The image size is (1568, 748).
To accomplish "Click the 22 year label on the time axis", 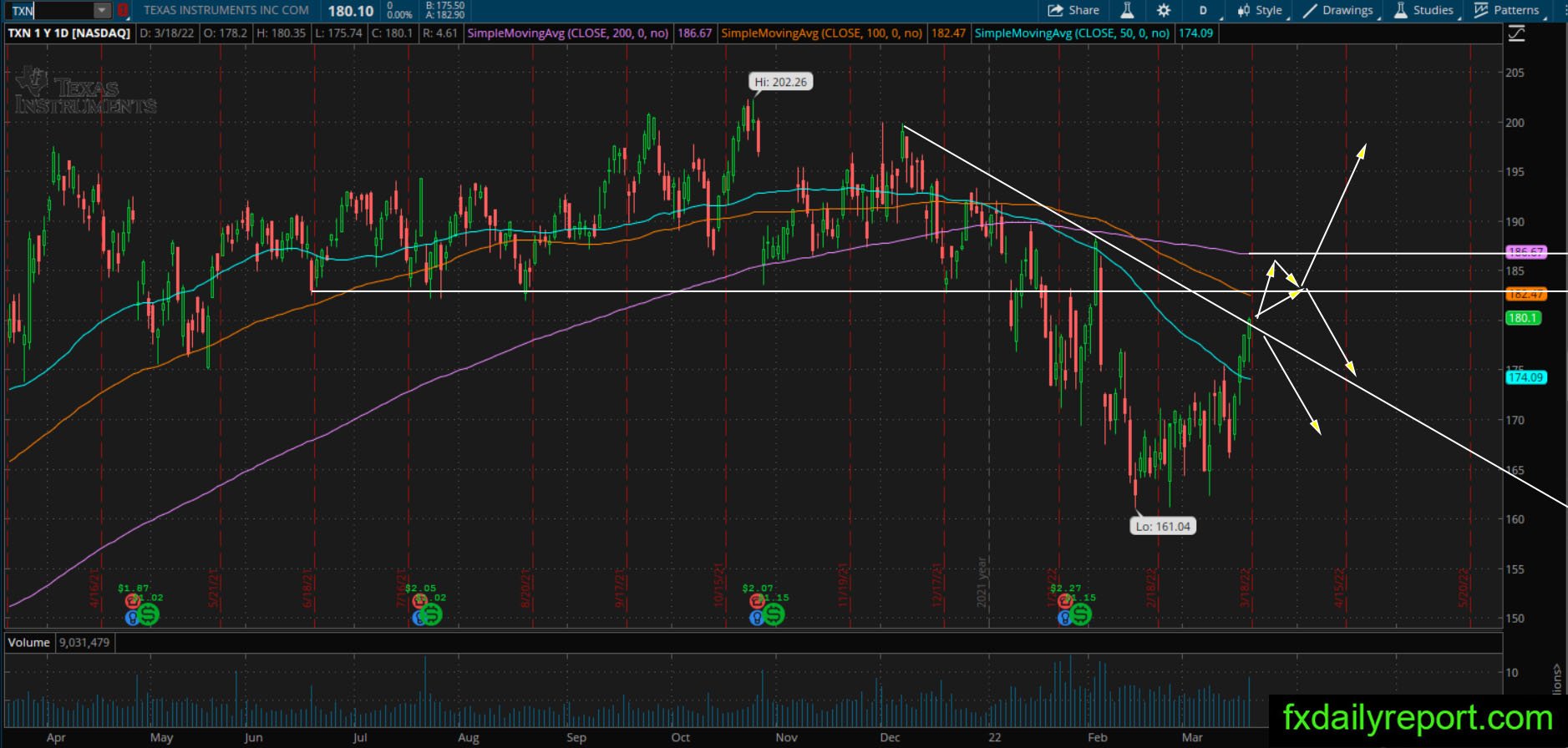I will (x=994, y=738).
